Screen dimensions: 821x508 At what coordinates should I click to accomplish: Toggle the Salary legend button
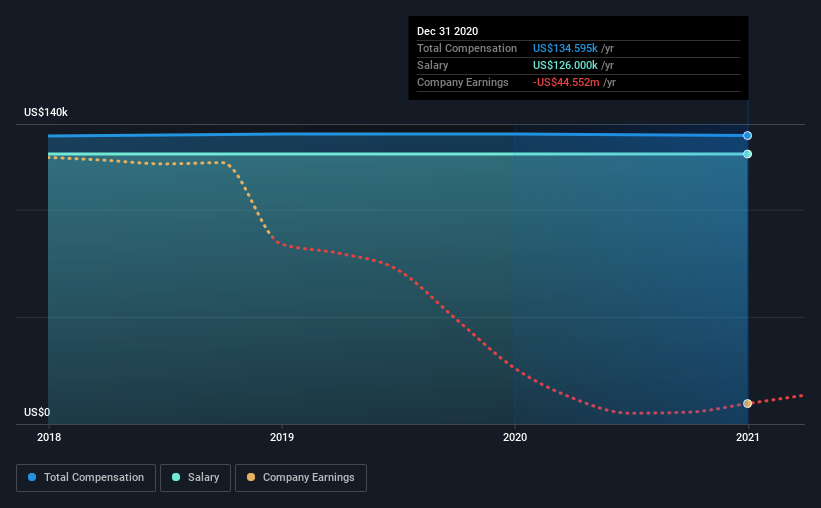coord(195,478)
